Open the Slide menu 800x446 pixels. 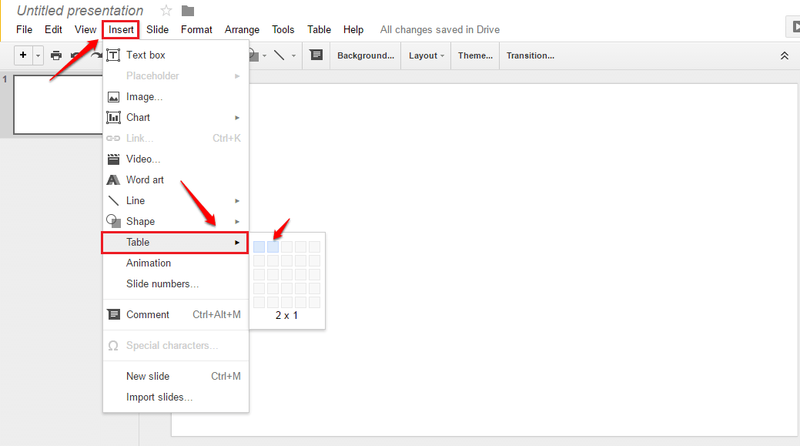pos(157,30)
